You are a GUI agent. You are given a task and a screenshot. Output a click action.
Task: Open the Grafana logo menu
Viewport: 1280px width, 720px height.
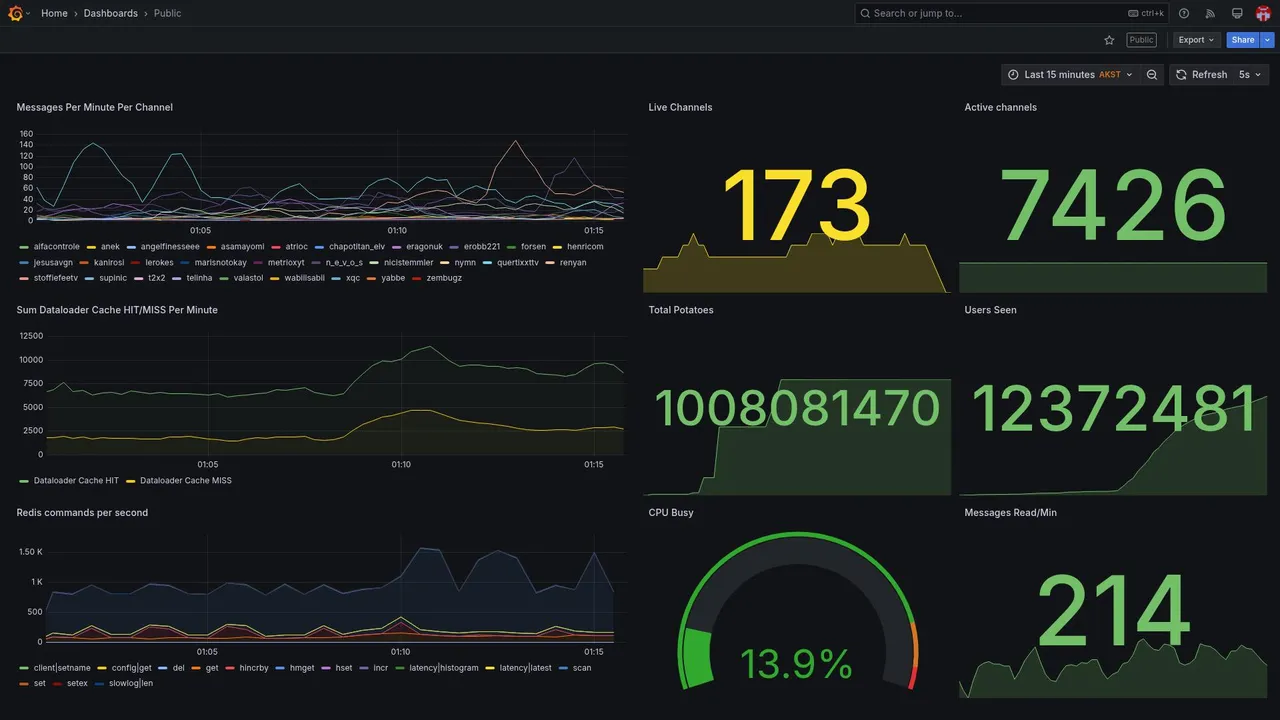(x=15, y=13)
